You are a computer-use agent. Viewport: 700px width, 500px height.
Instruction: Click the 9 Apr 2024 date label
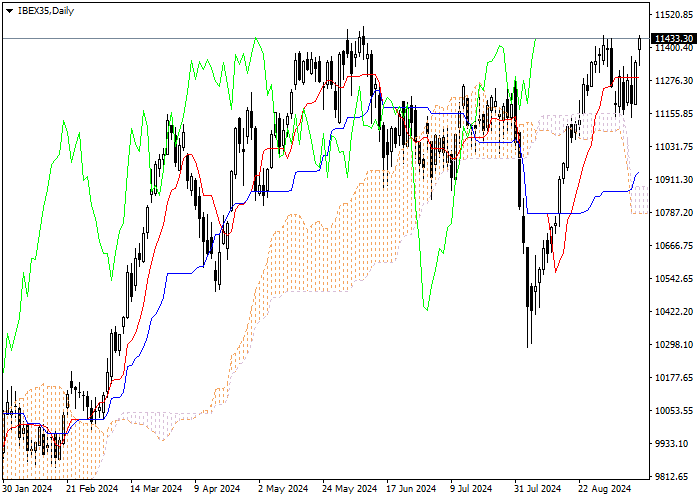(x=217, y=489)
